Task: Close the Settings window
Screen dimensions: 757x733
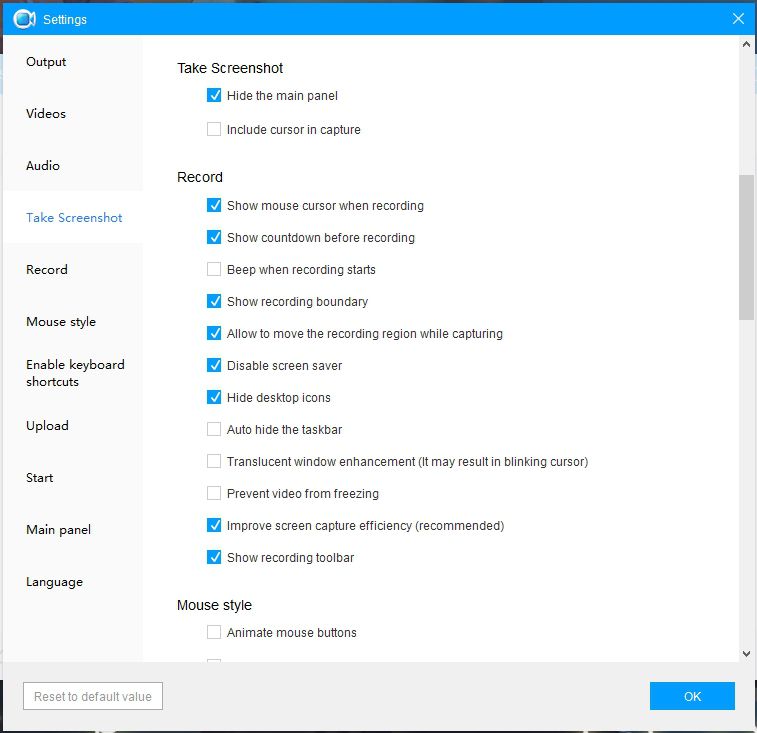Action: click(738, 19)
